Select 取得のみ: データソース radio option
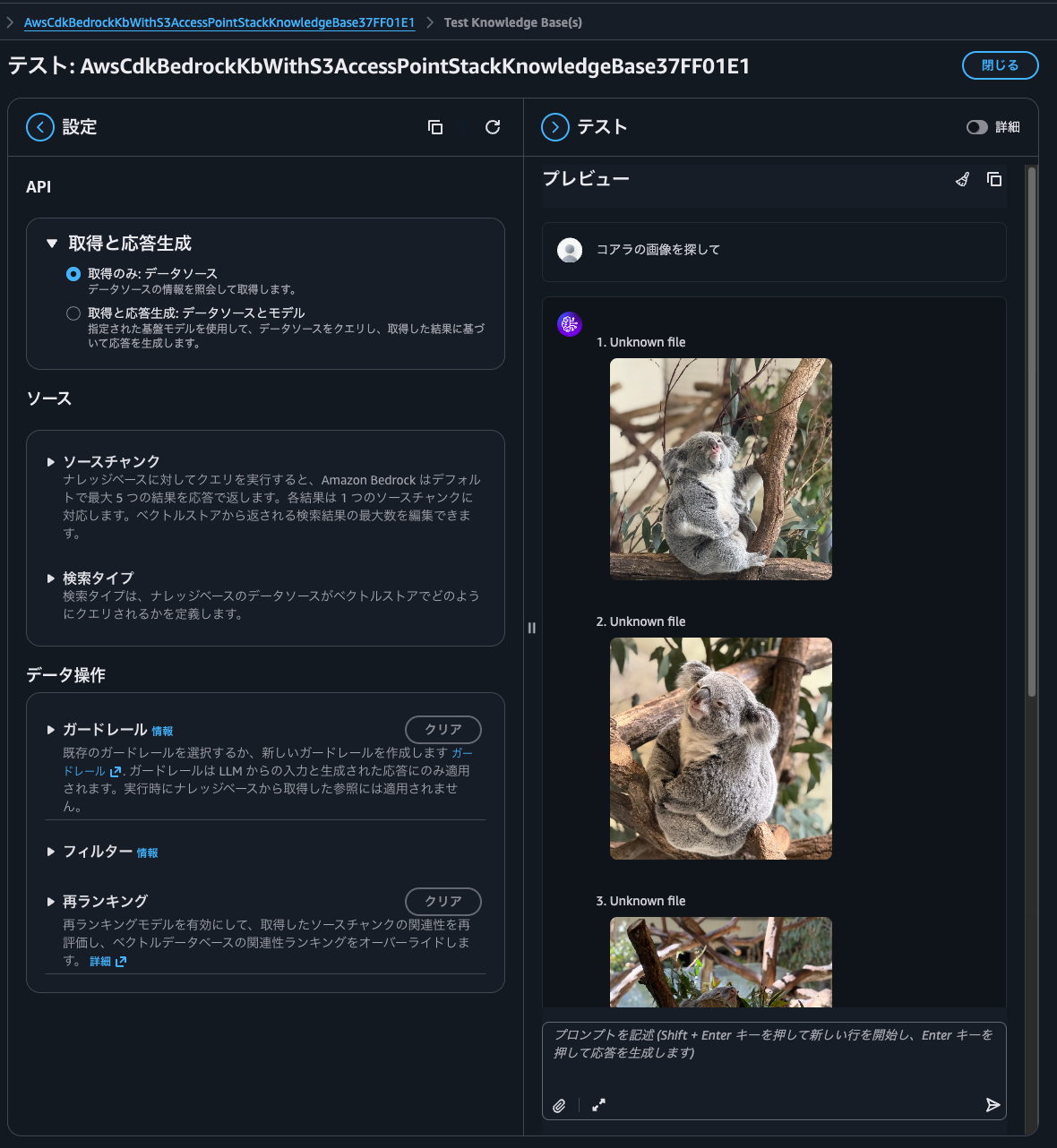 click(x=73, y=274)
